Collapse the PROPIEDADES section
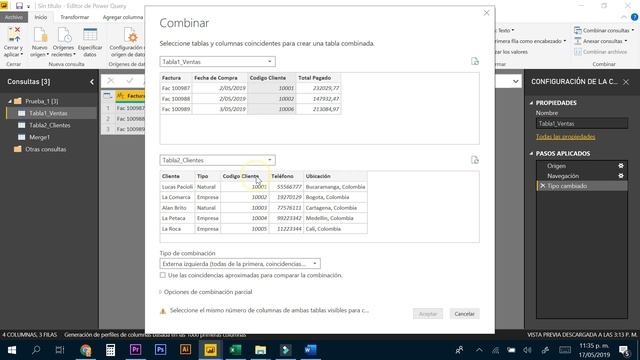Screen dimensions: 640x360 [531, 103]
